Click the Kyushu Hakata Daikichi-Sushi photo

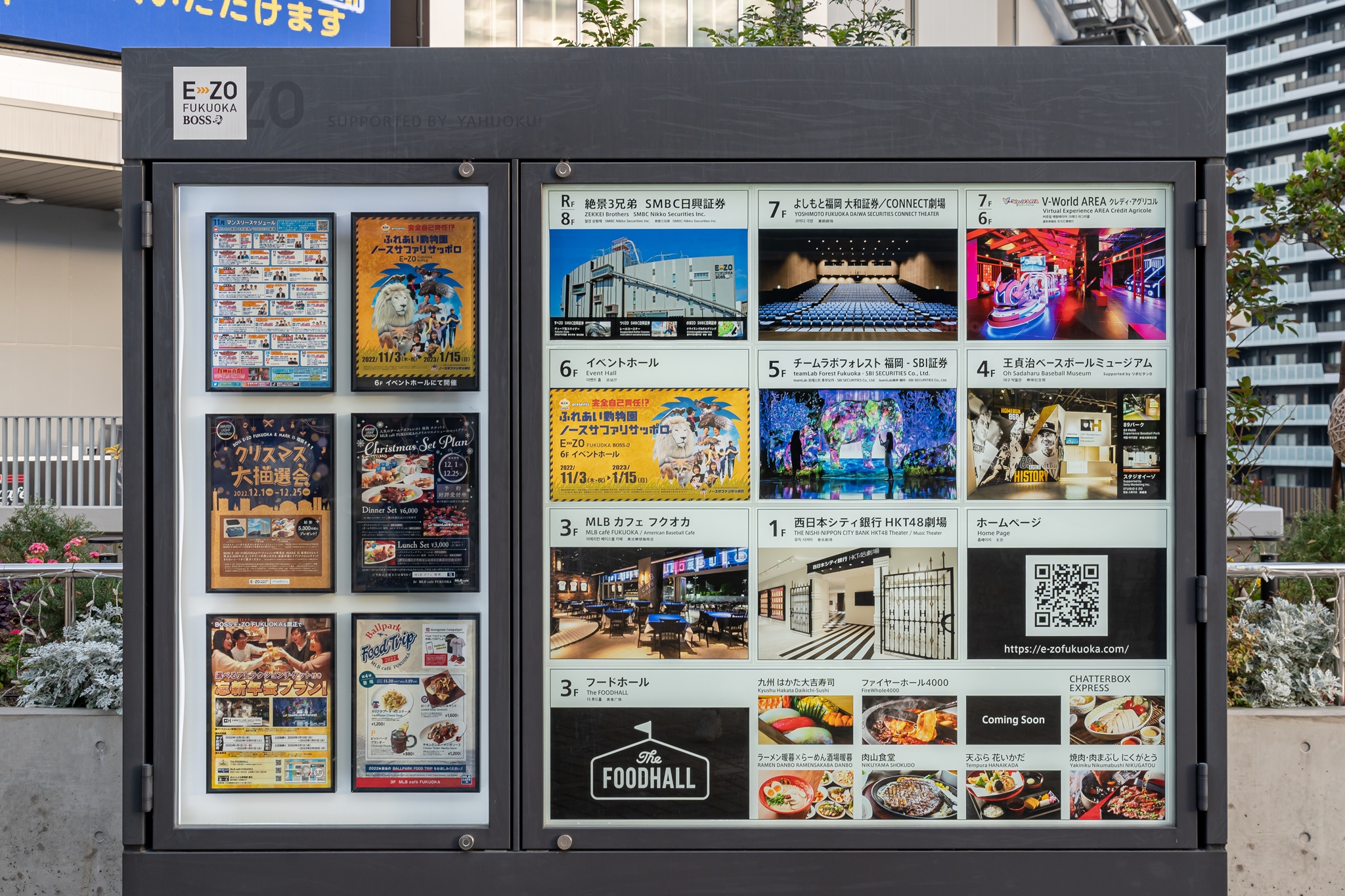(805, 720)
